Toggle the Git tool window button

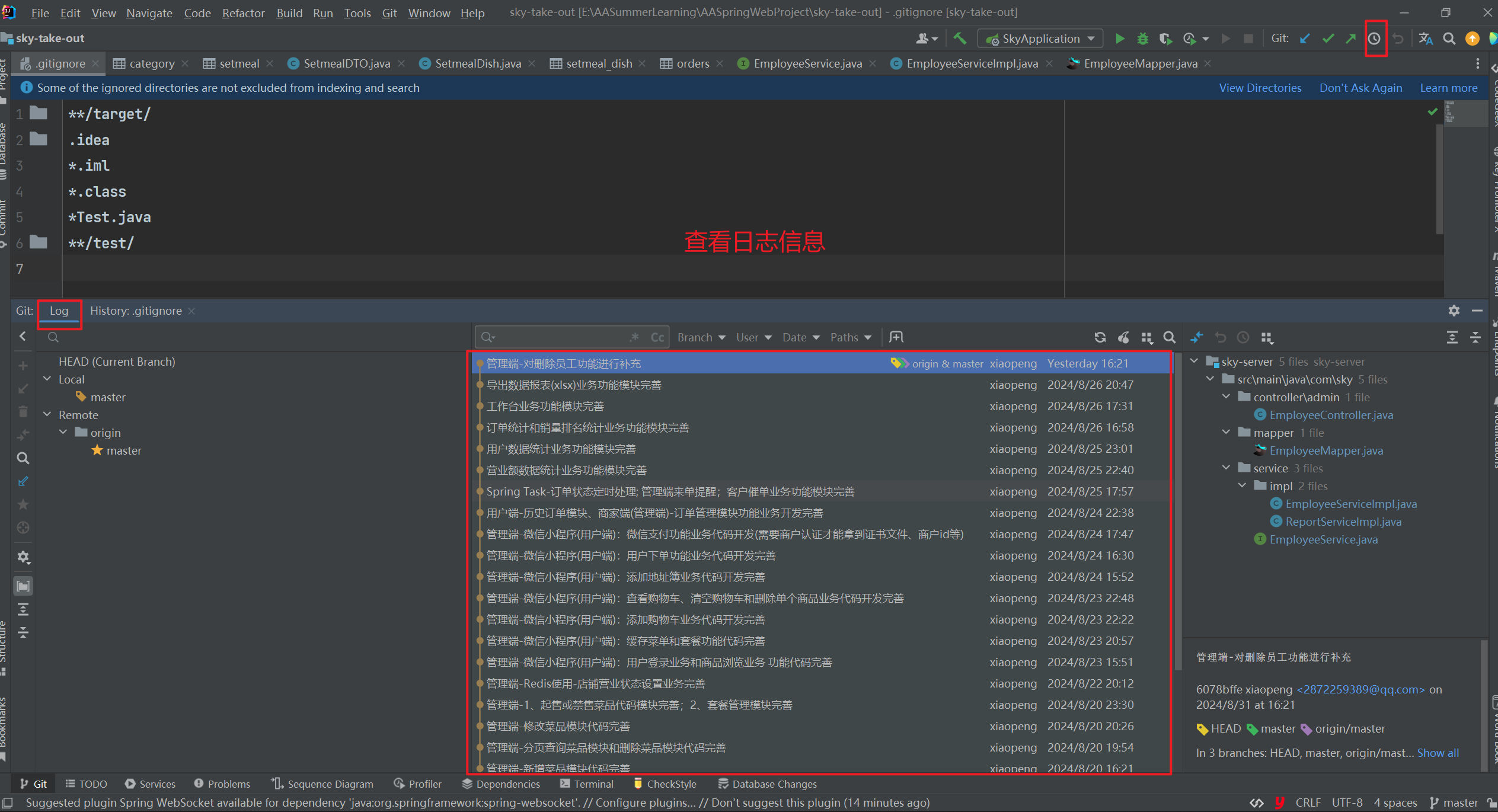pos(33,784)
